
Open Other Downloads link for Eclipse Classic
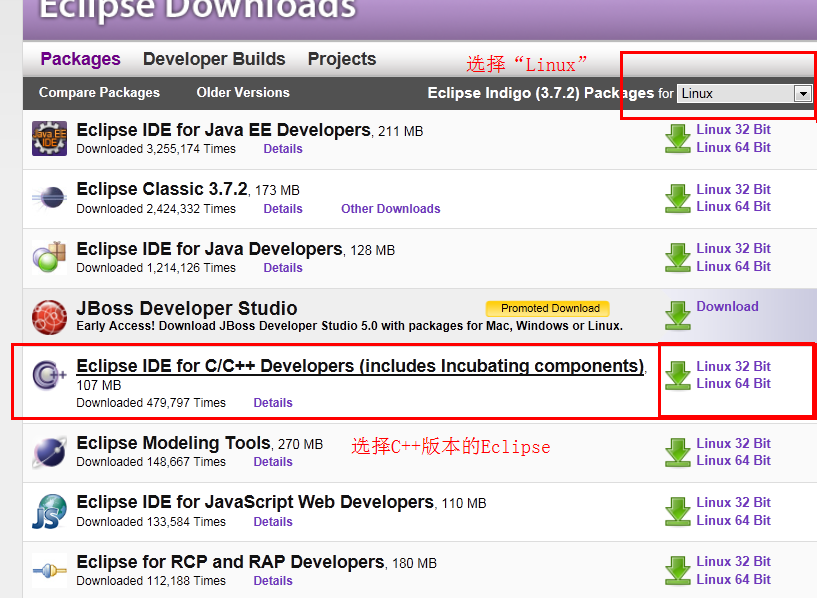tap(390, 209)
